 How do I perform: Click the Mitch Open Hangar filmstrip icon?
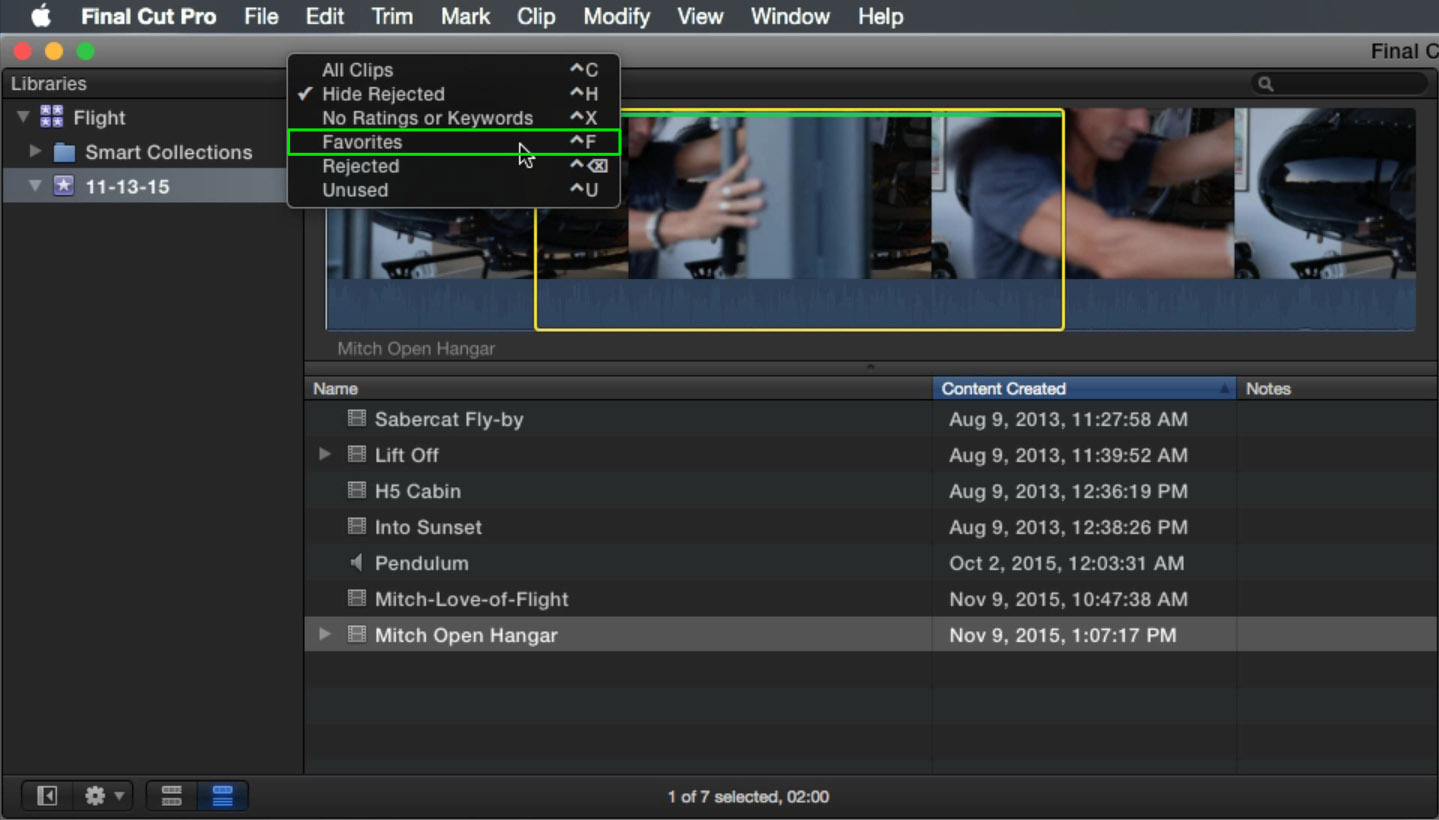pos(356,634)
